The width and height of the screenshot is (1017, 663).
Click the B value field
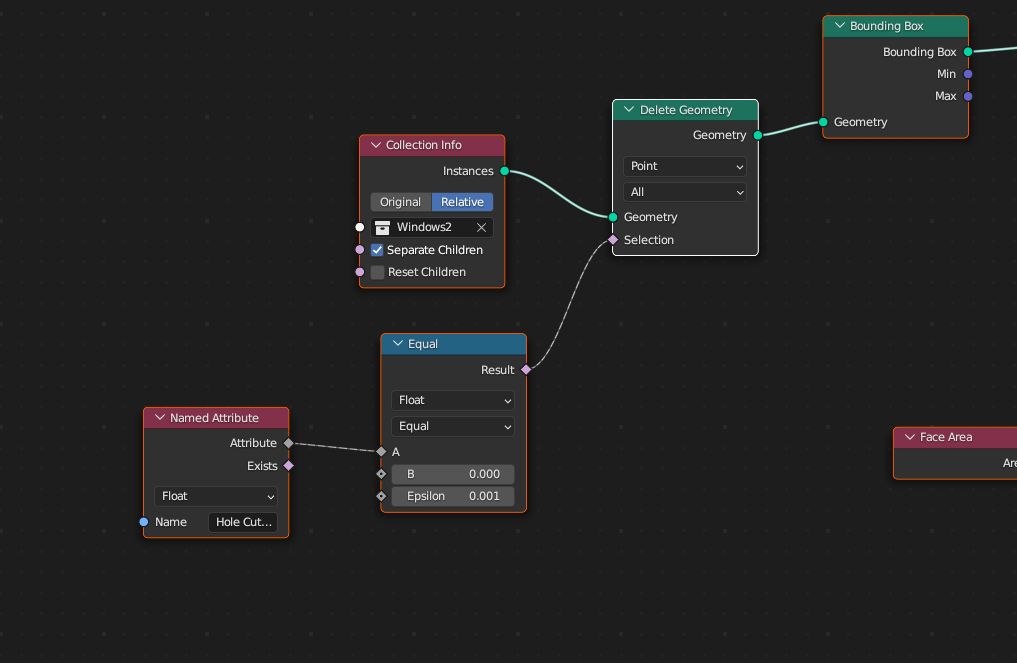pos(453,474)
